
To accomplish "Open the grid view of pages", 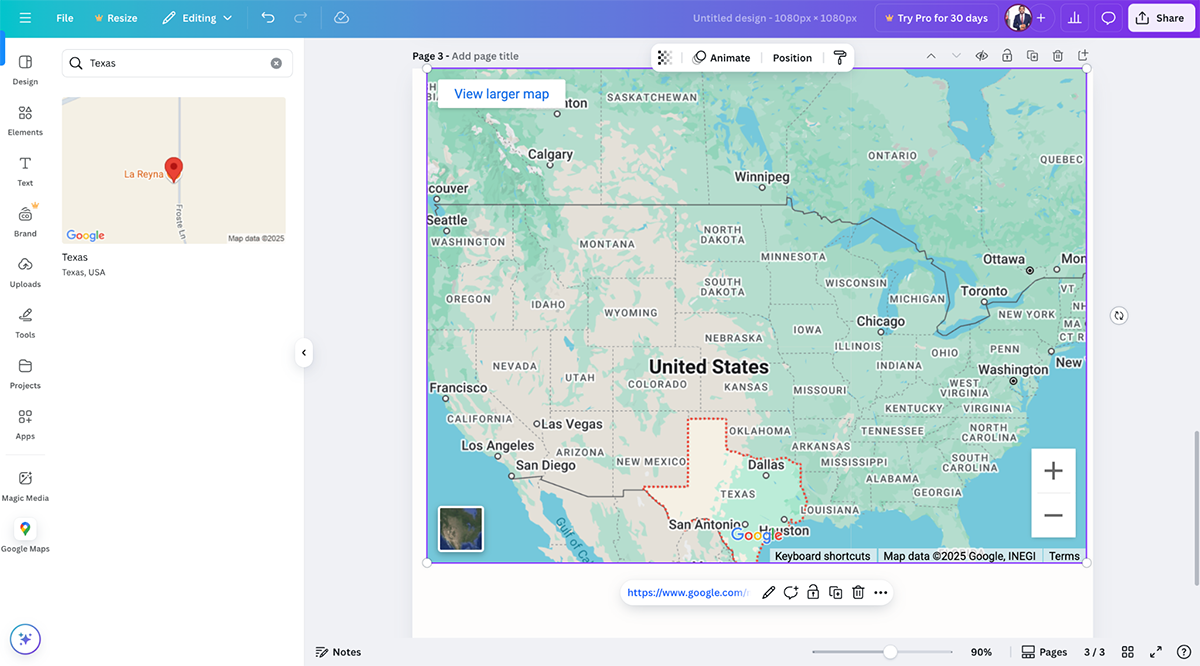I will click(1127, 652).
